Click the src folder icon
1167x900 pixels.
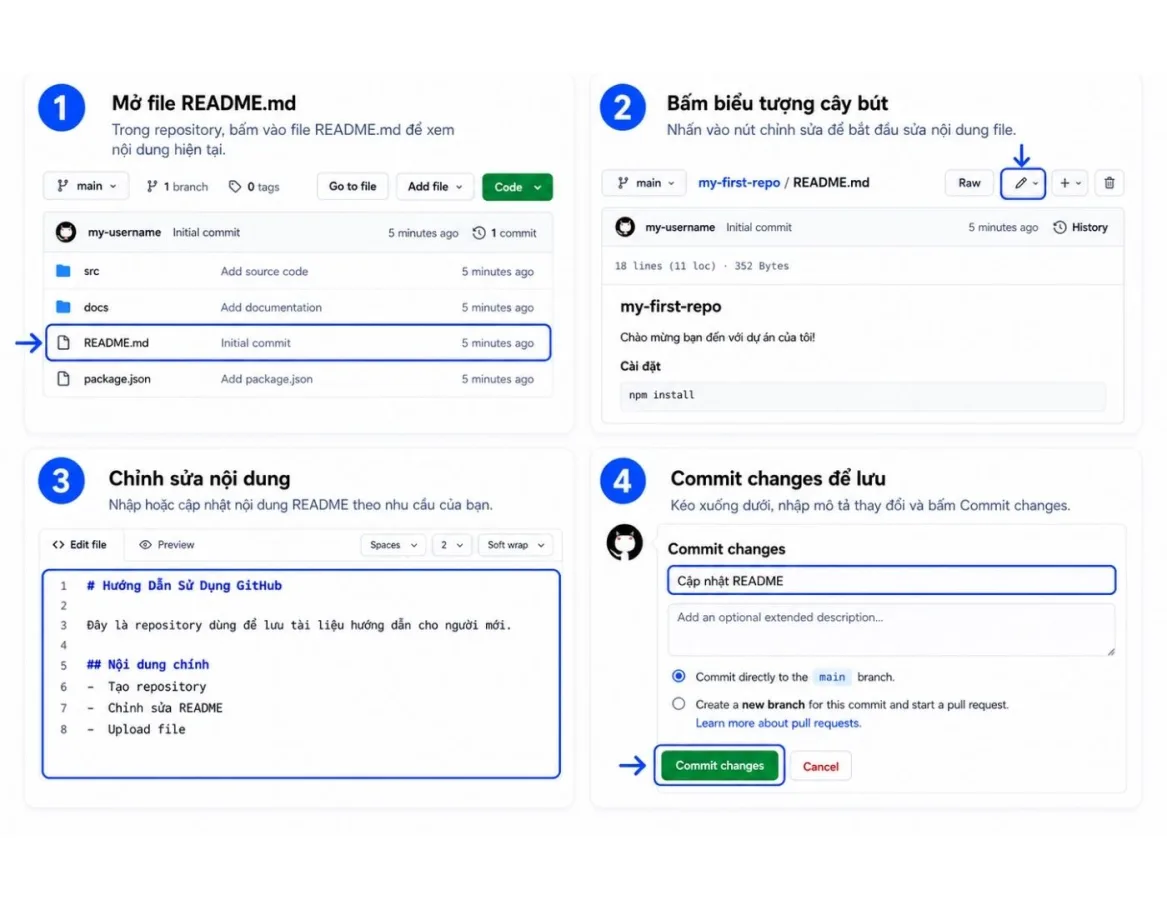63,271
